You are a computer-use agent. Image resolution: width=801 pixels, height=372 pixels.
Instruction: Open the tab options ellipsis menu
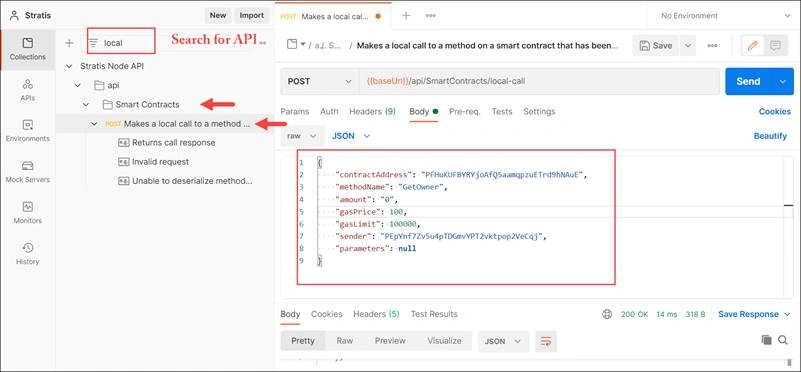coord(431,15)
